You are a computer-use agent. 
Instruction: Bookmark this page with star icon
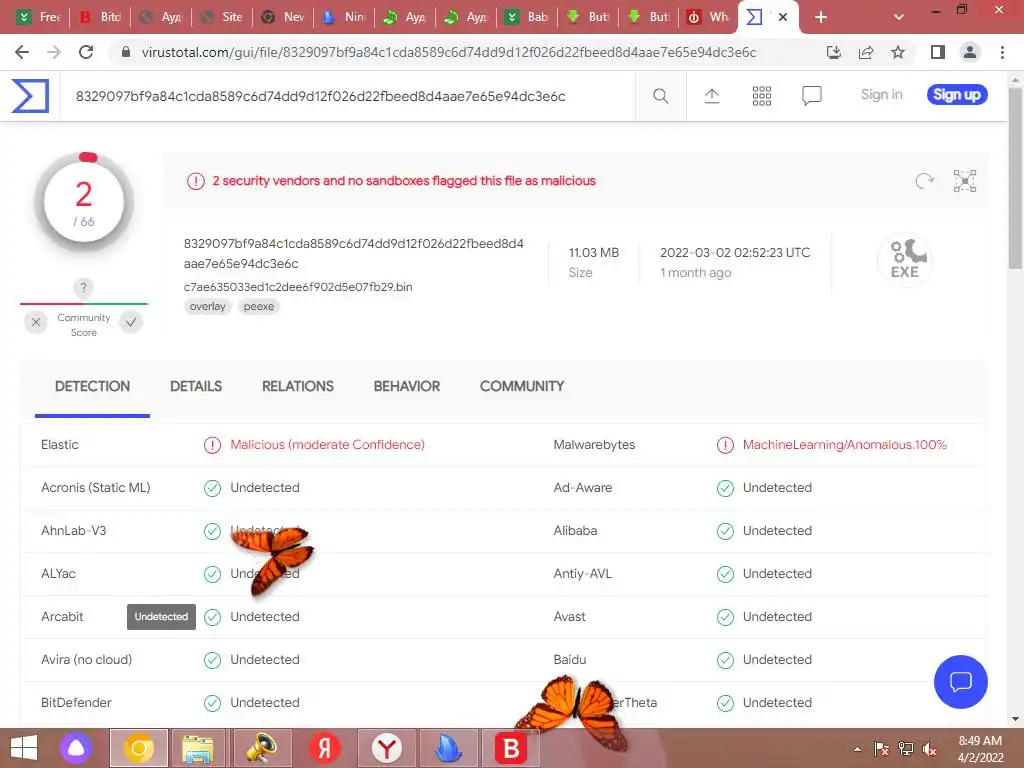(898, 52)
